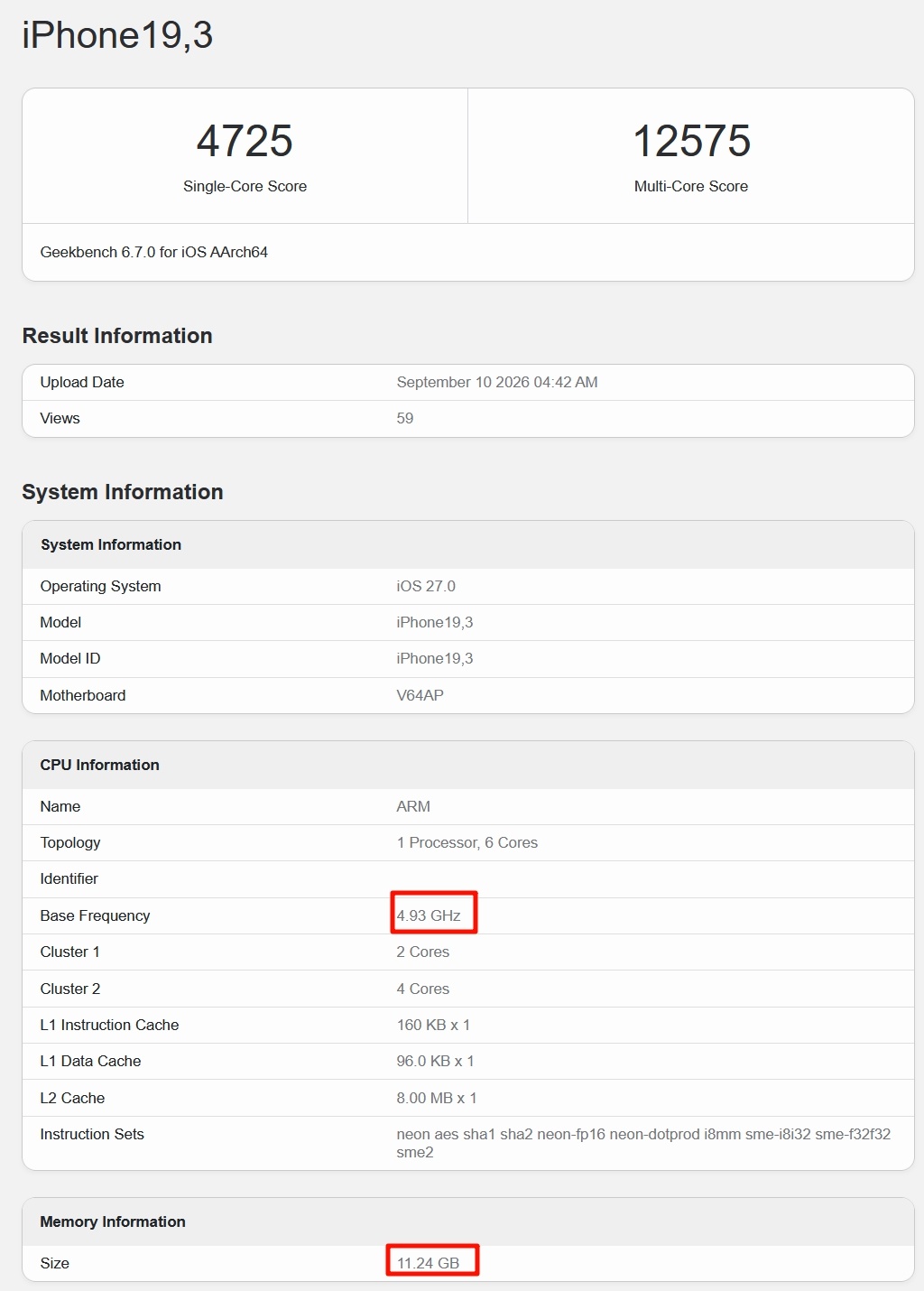The image size is (924, 1291).
Task: Select the memory 'Size' row label
Action: 55,1263
